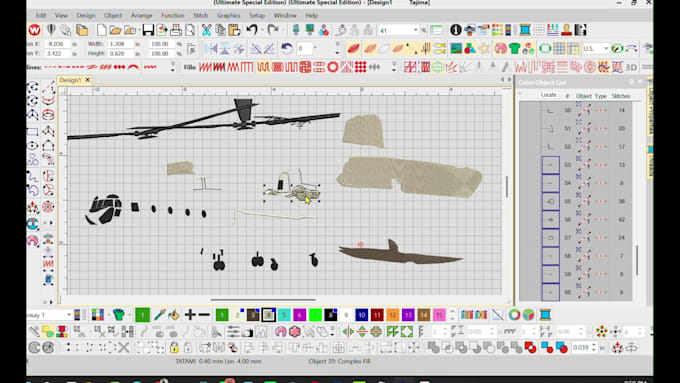
Task: Open the Arrange menu
Action: tap(141, 15)
